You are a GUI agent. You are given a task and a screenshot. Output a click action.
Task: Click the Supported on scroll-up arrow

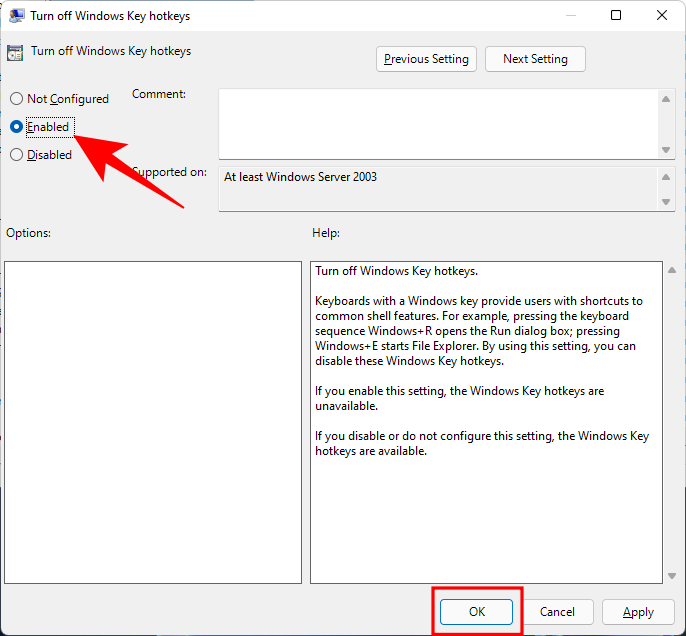click(x=667, y=177)
